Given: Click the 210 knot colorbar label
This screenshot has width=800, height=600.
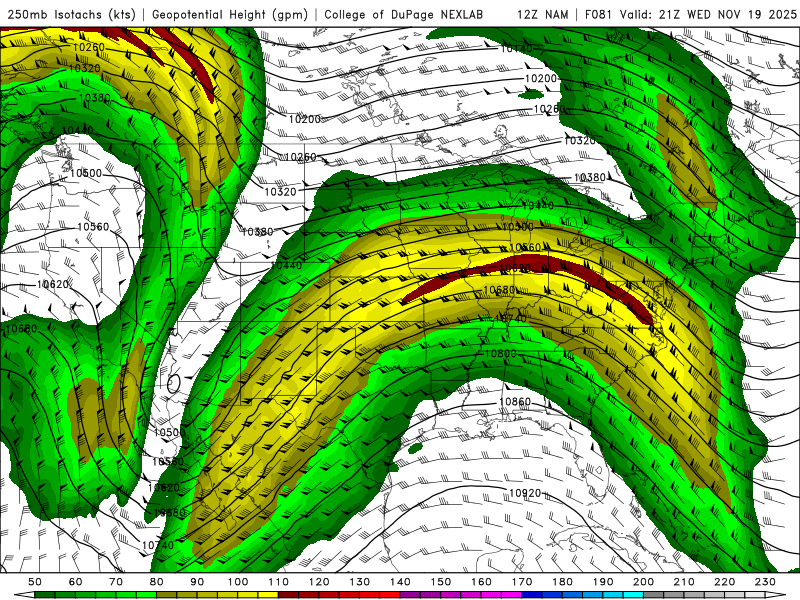Looking at the screenshot, I should pos(684,582).
